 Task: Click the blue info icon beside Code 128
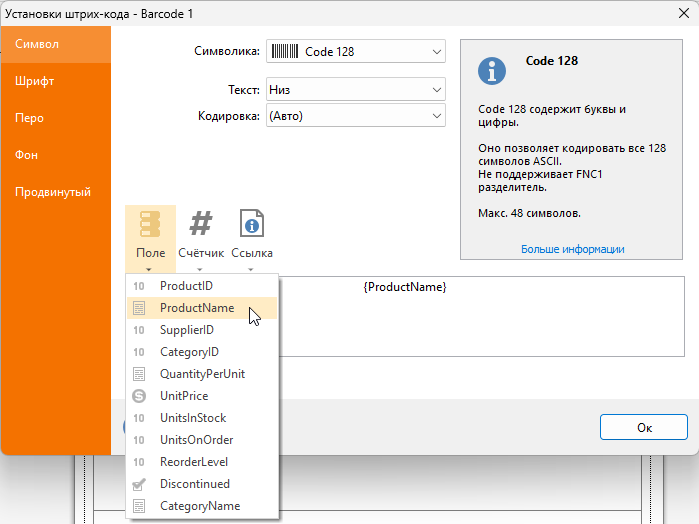click(x=491, y=71)
